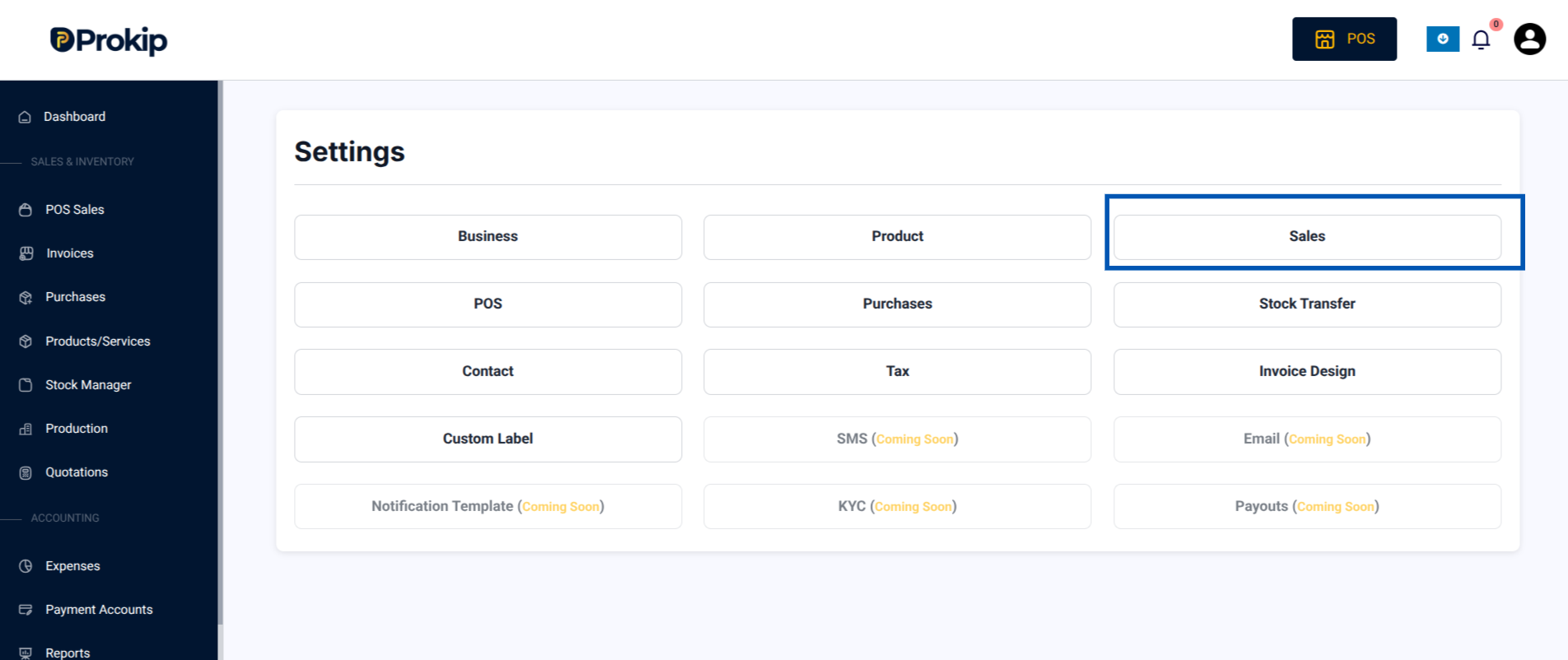The width and height of the screenshot is (1568, 660).
Task: Click the POS Sales bag icon
Action: pyautogui.click(x=26, y=210)
